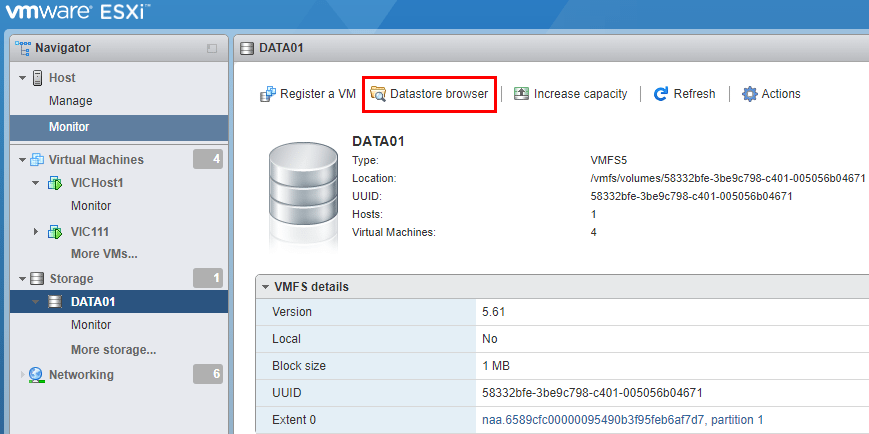Click the Virtual Machines count badge 4
869x434 pixels.
click(208, 160)
